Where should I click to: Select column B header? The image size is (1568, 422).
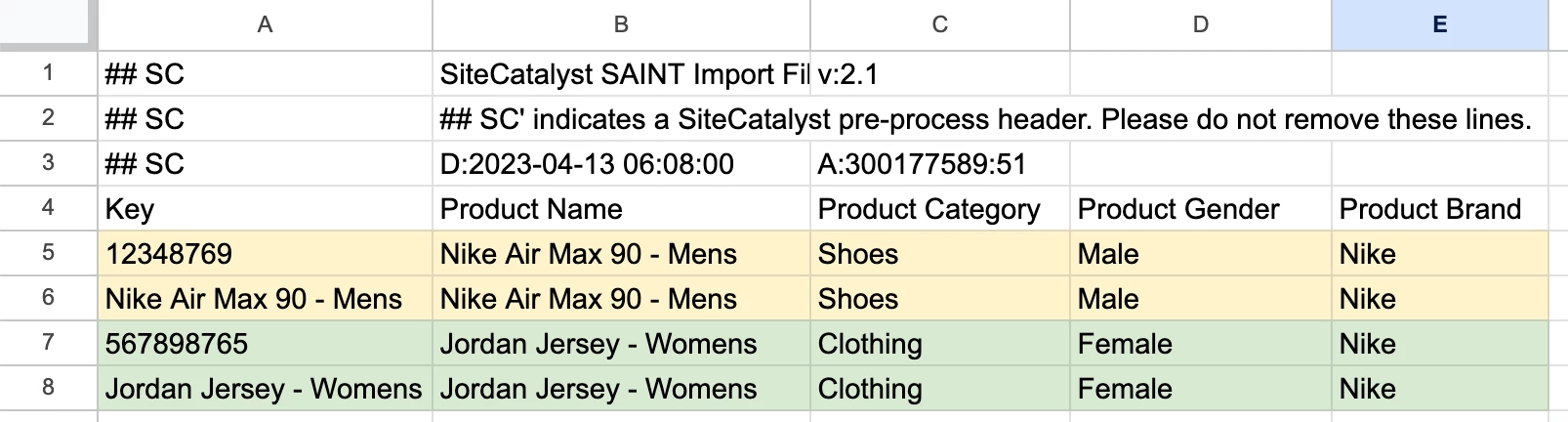click(621, 24)
